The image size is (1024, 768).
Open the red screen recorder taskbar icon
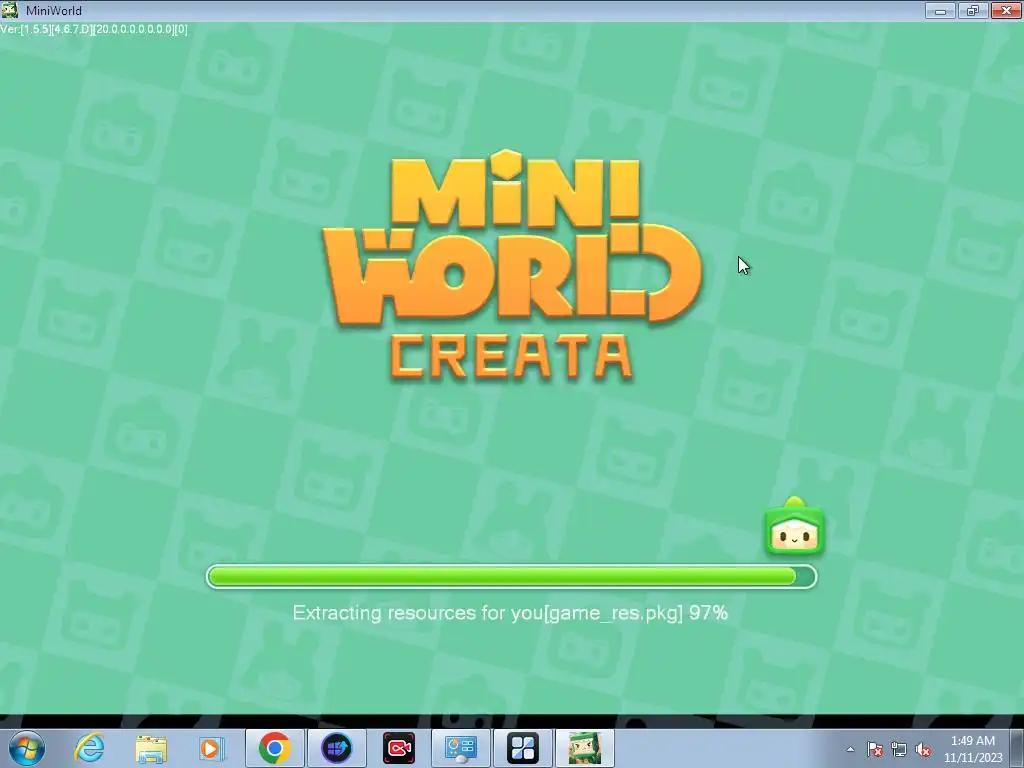[x=398, y=748]
